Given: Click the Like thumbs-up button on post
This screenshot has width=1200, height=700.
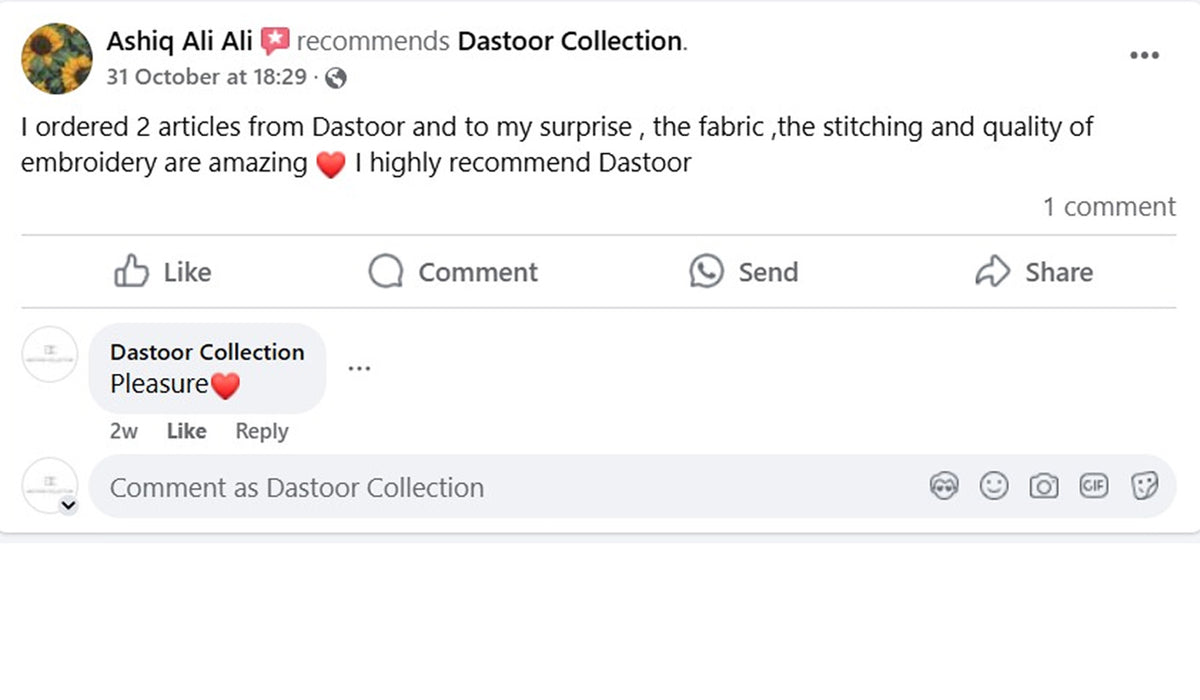Looking at the screenshot, I should [x=162, y=272].
